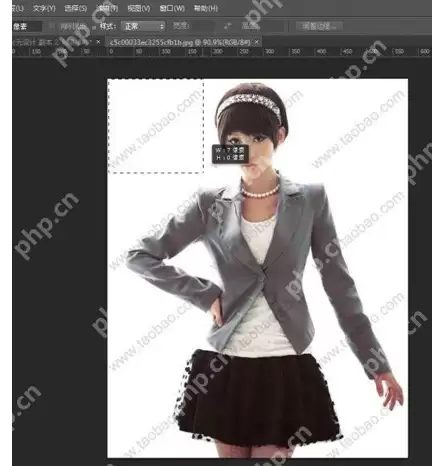Click inside the dashed marquee selection
Viewport: 432px width, 466px height.
[x=156, y=126]
